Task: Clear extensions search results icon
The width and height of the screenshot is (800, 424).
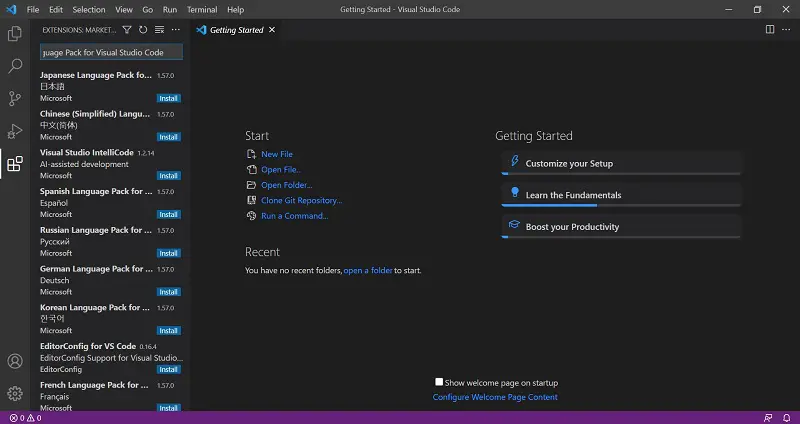Action: 159,30
